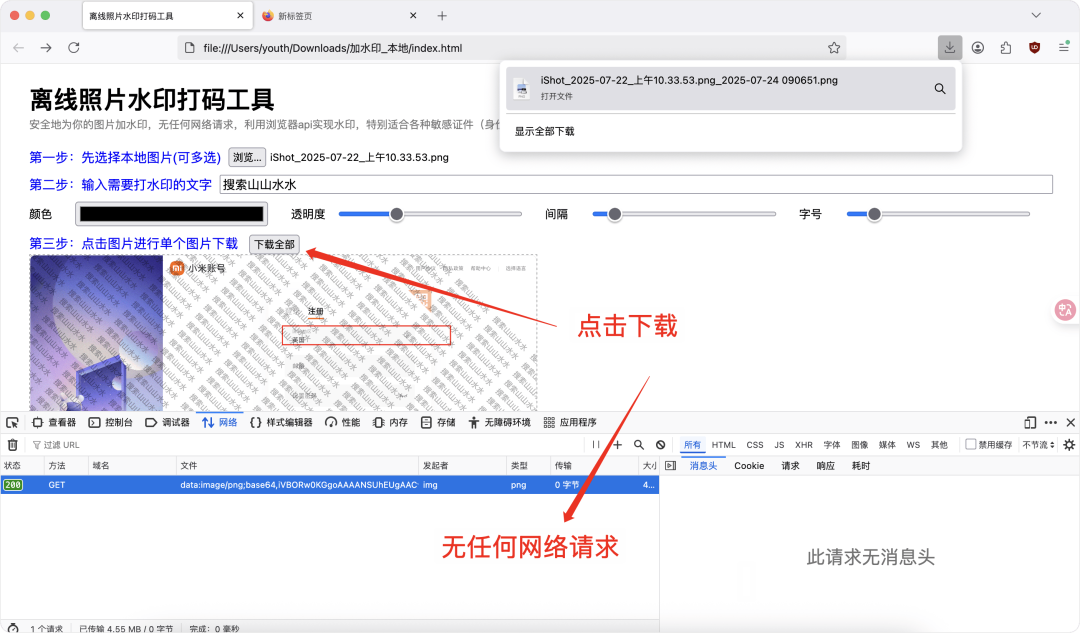Clear the network request log with trash icon

[12, 445]
